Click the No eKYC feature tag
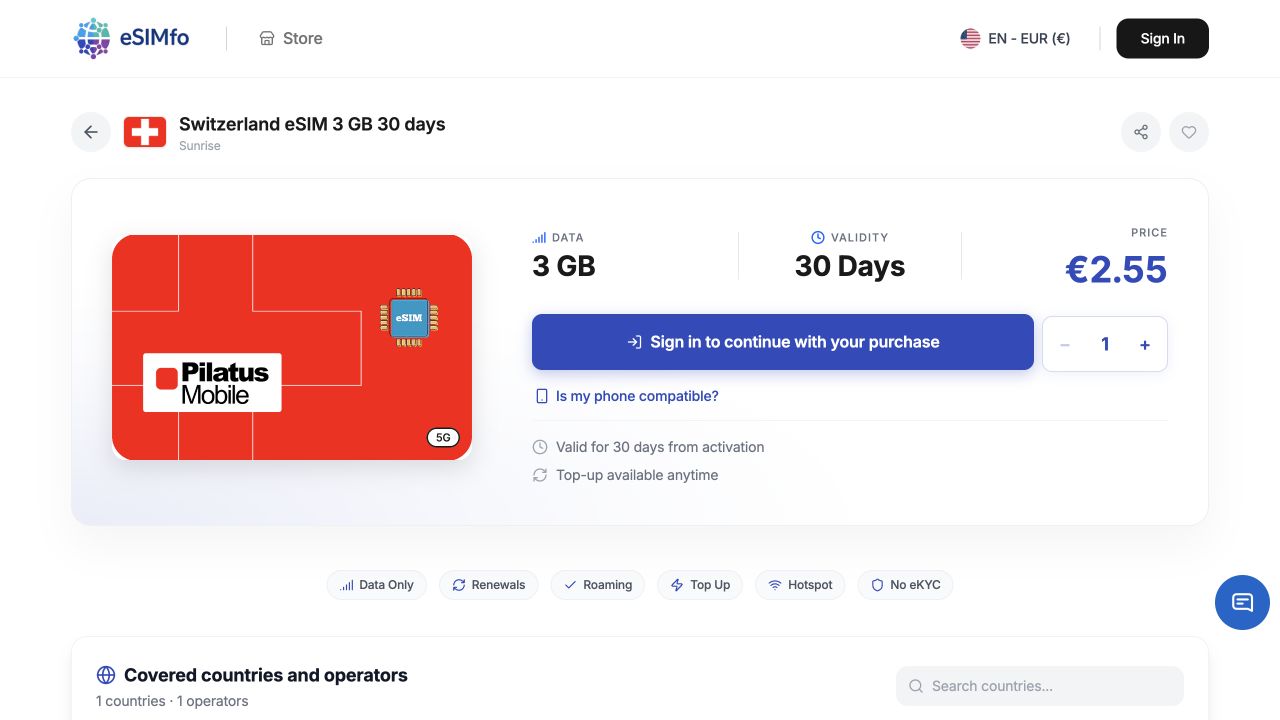This screenshot has height=720, width=1280. point(905,585)
